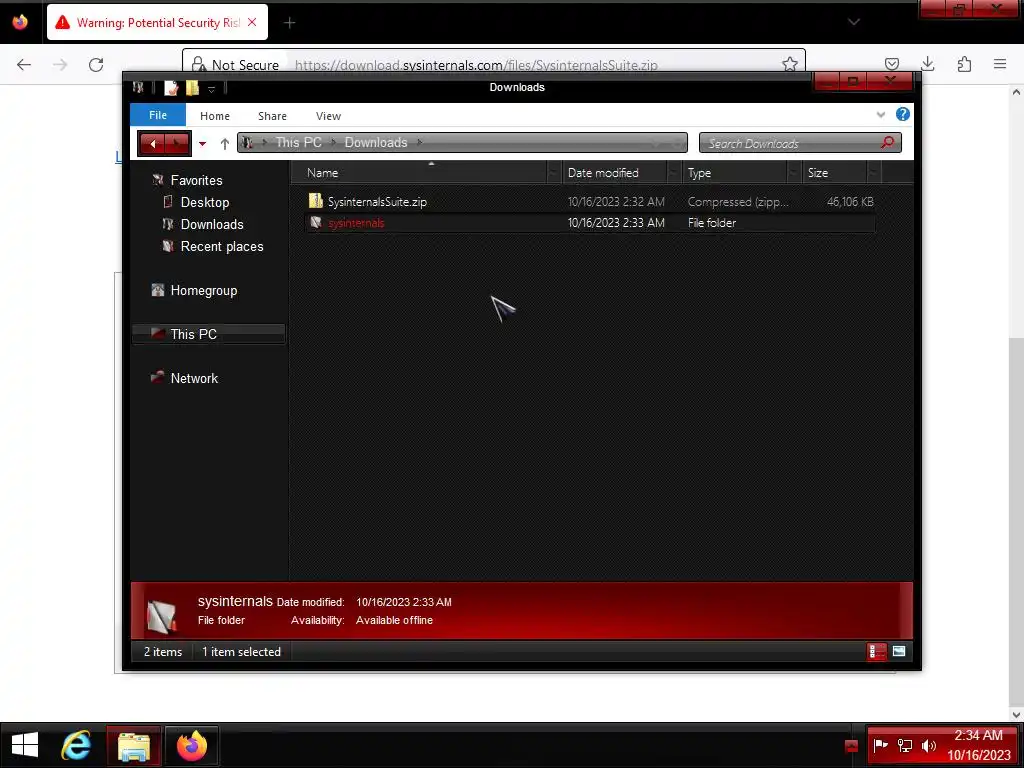This screenshot has width=1024, height=768.
Task: Open Desktop in the navigation pane
Action: click(204, 202)
